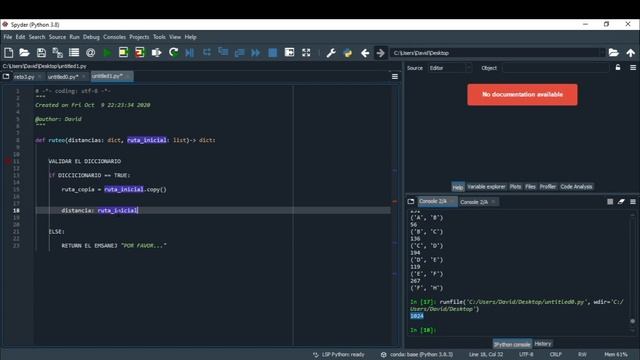The image size is (640, 360).
Task: Interrupt kernel with console stop square
Action: point(610,202)
